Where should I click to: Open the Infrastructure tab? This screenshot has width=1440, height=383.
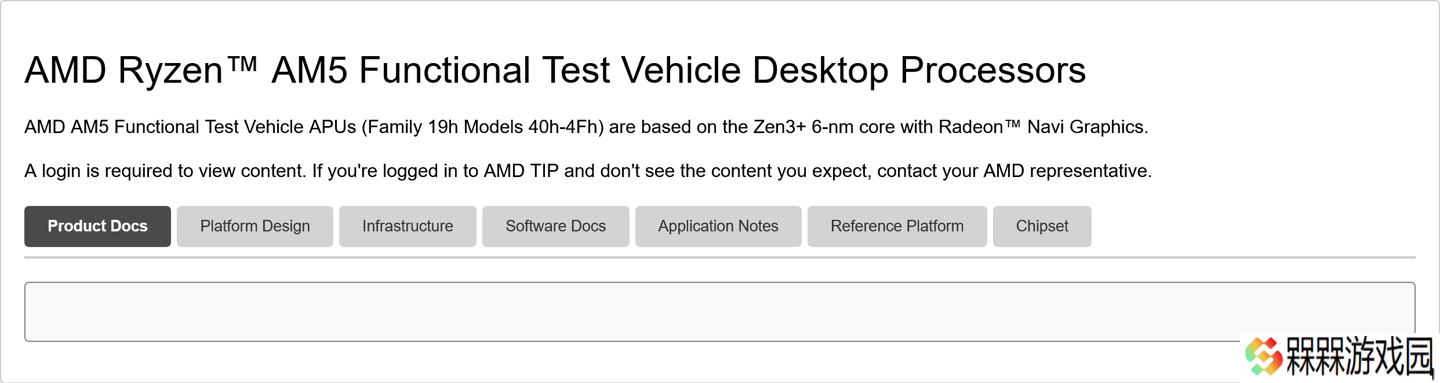click(407, 226)
